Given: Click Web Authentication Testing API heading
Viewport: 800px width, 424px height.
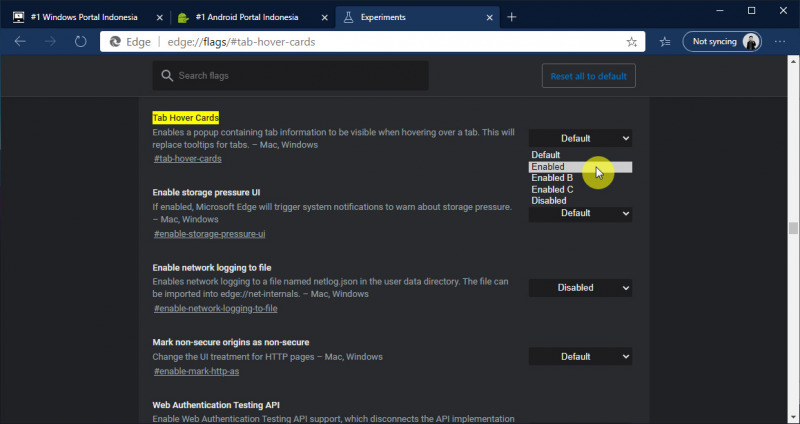Looking at the screenshot, I should (216, 405).
